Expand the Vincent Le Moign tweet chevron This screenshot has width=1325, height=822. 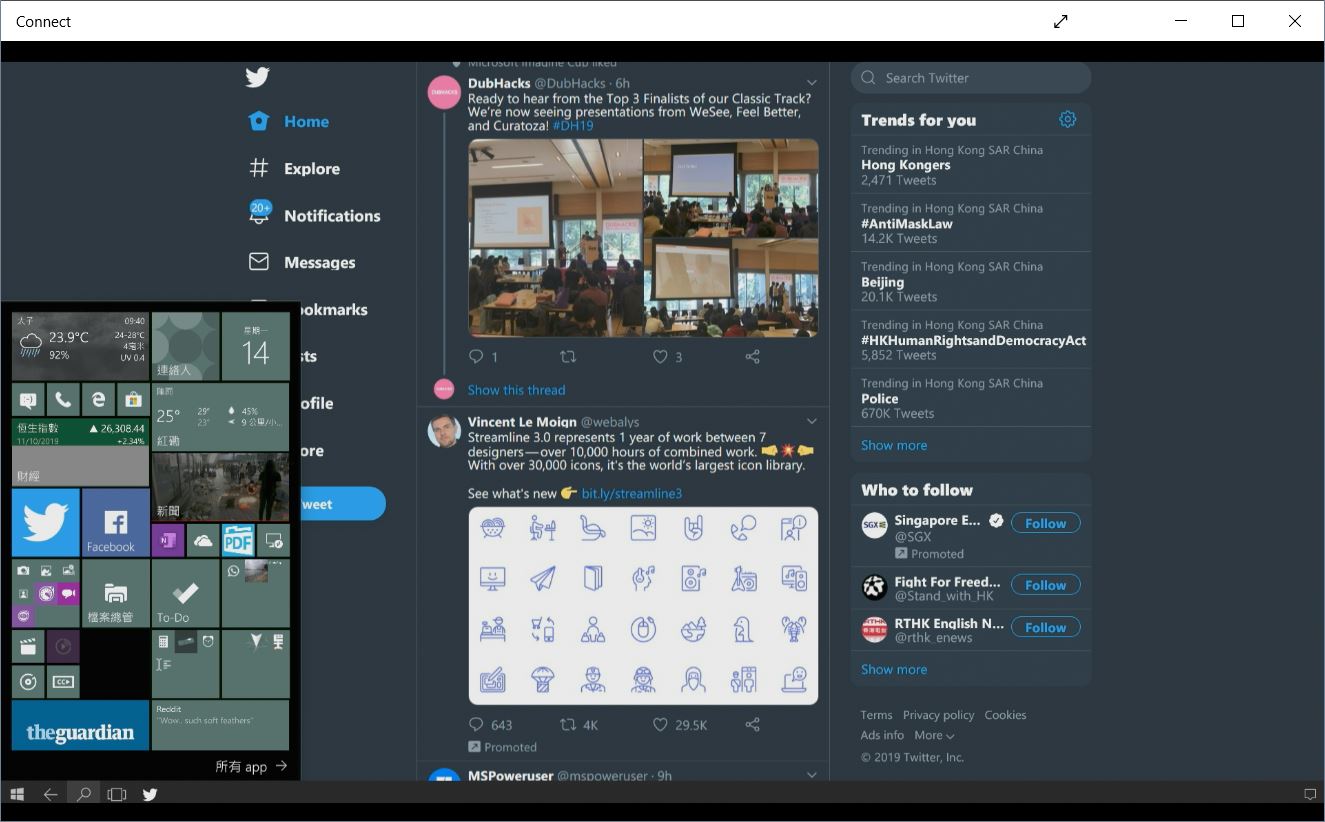812,421
